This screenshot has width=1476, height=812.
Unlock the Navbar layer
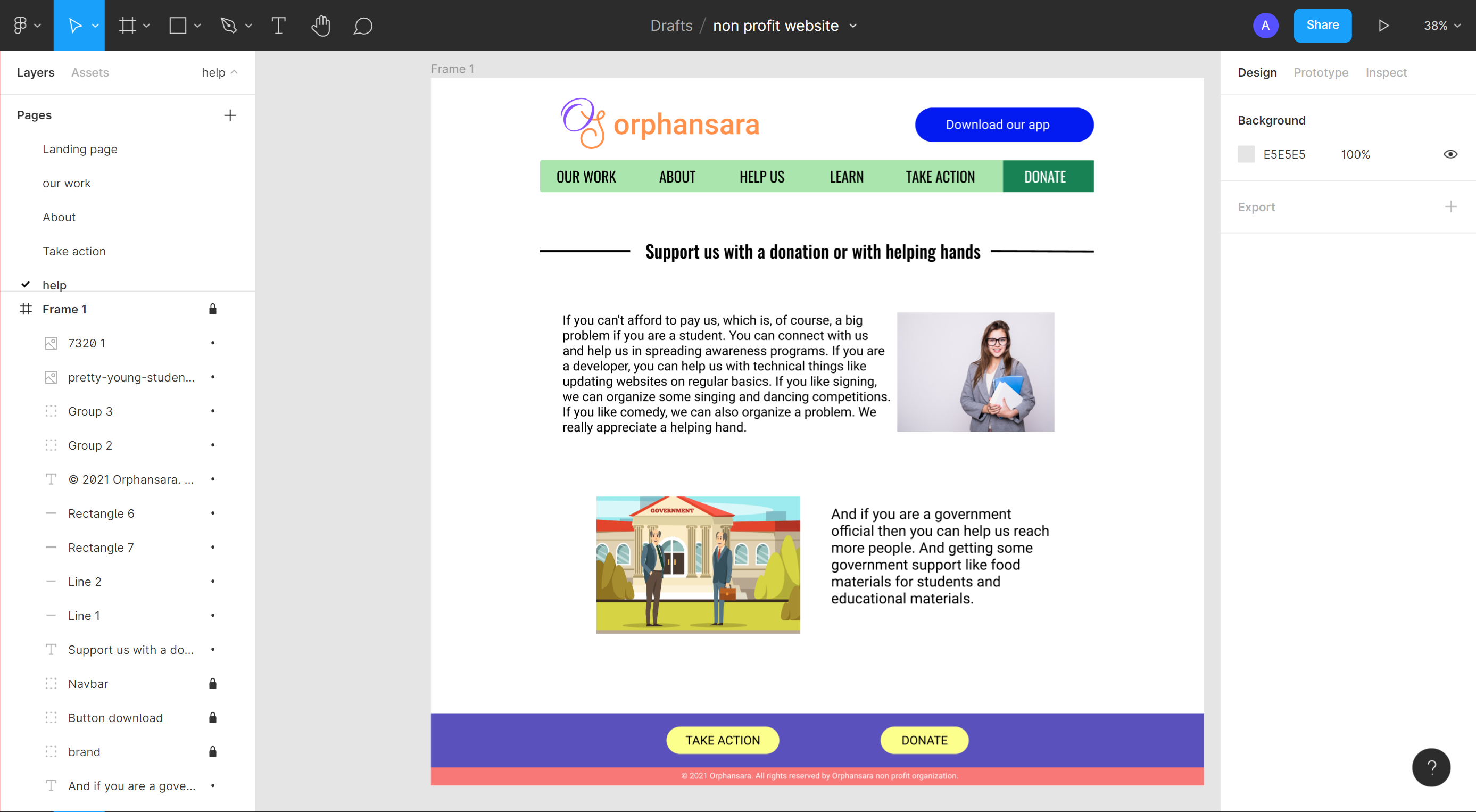coord(213,683)
